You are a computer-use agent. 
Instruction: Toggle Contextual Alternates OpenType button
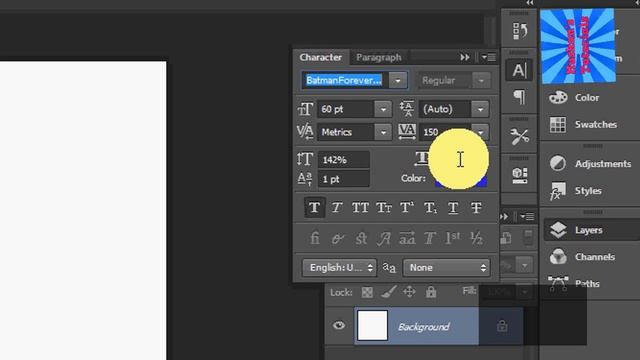(338, 238)
